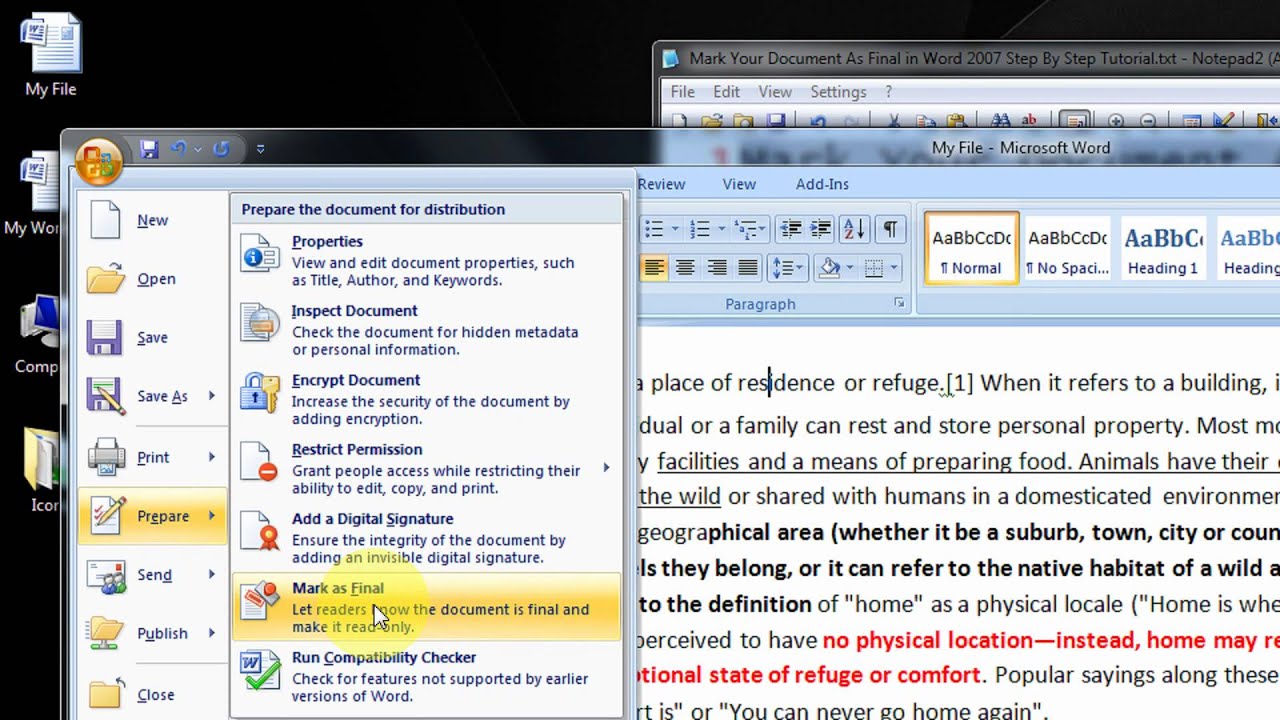Click the Bullets list button
Viewport: 1280px width, 720px height.
click(654, 229)
